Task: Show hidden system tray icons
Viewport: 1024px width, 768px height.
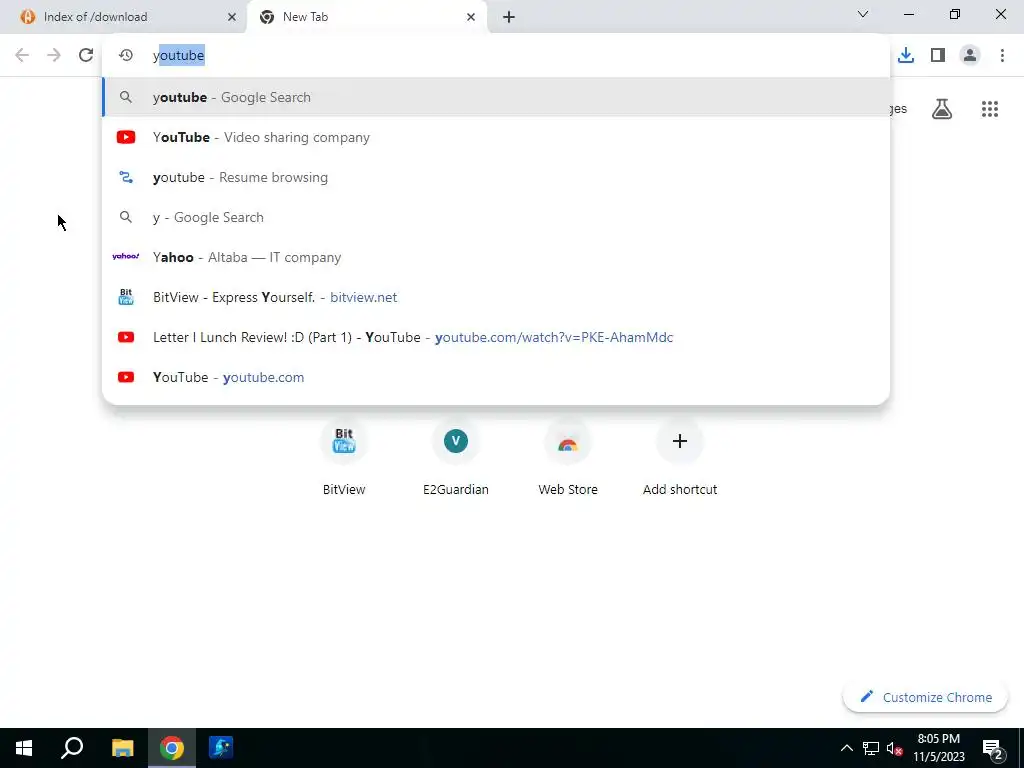Action: (846, 748)
